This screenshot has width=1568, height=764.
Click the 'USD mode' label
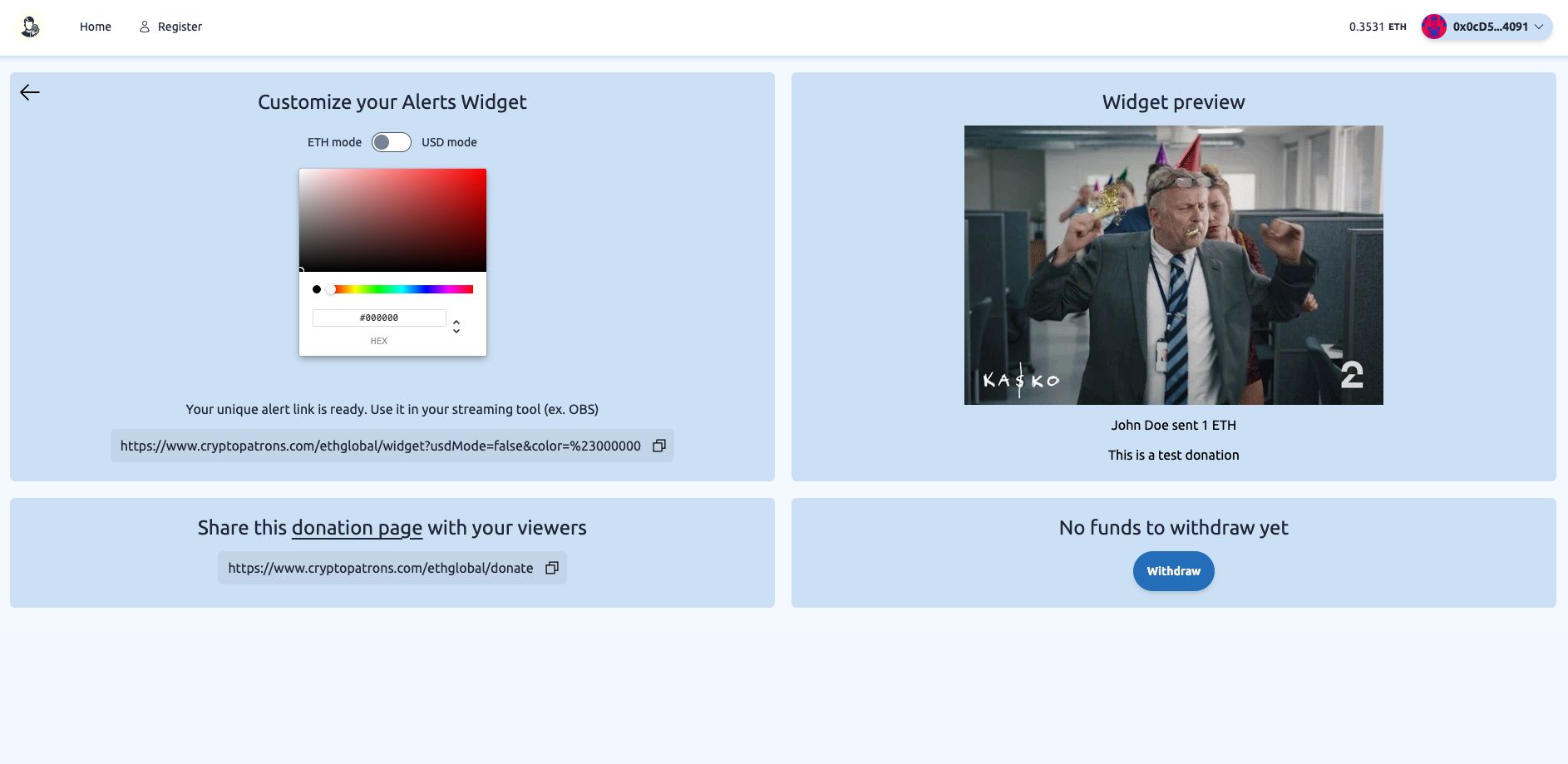[x=449, y=142]
